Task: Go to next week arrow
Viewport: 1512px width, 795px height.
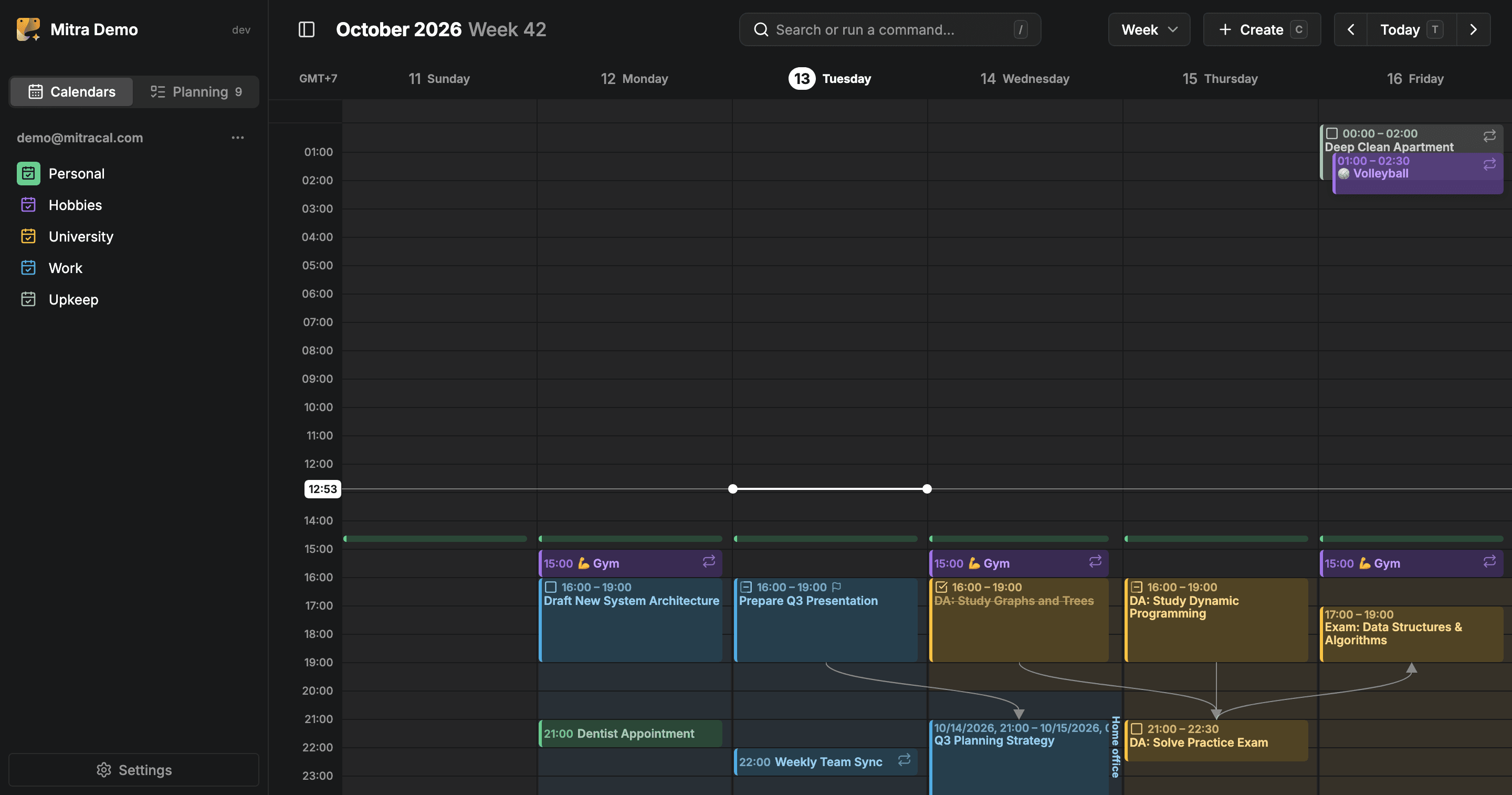Action: (1473, 29)
